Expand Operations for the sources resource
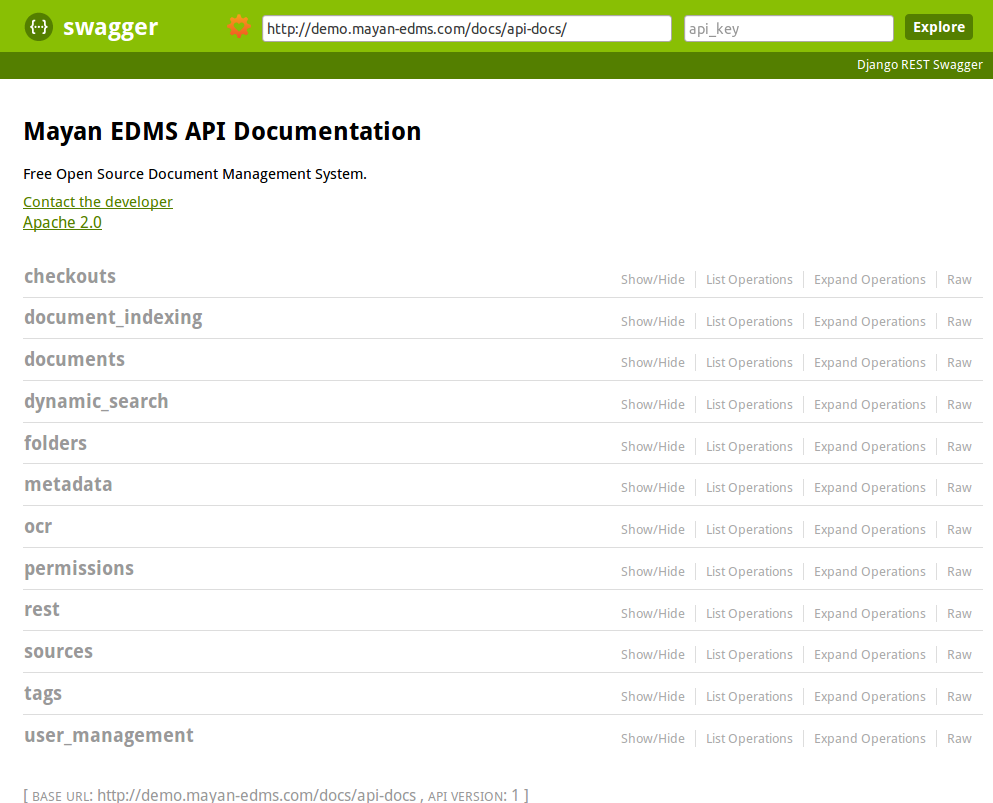 (869, 655)
